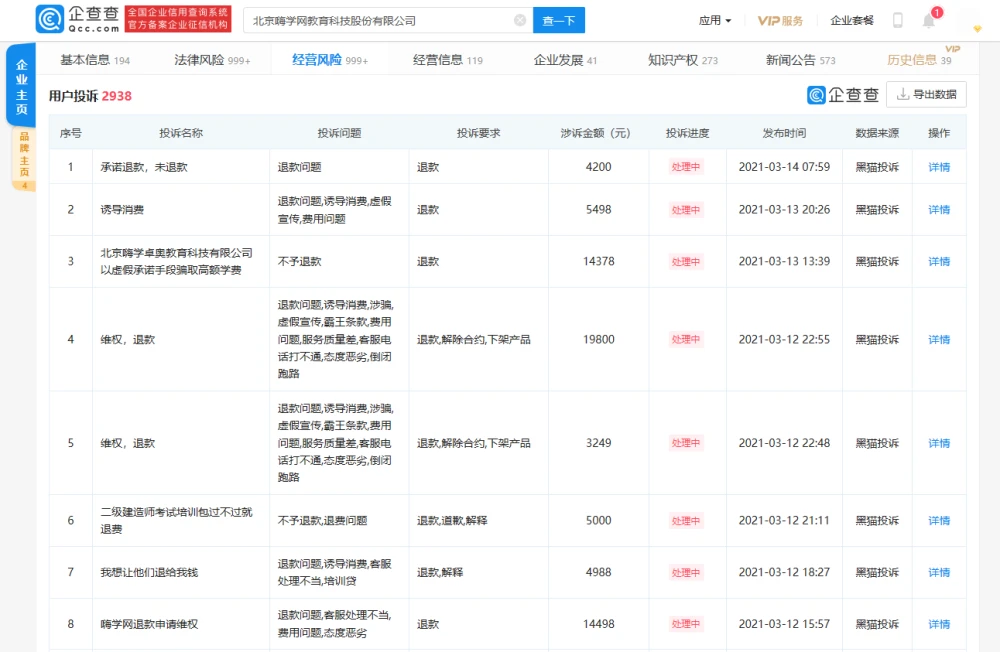Select the 品牌主页 side tab
Screen dimensions: 1000x652
24,159
